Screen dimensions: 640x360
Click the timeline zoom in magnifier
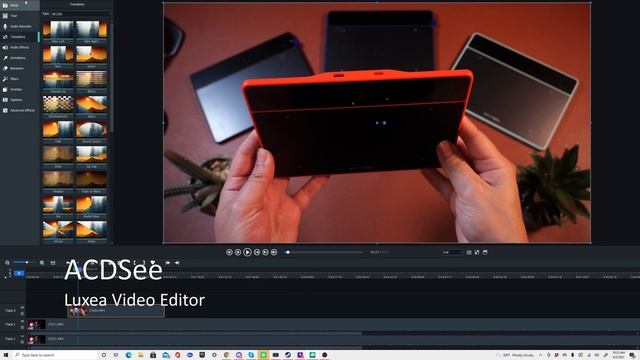[42, 263]
